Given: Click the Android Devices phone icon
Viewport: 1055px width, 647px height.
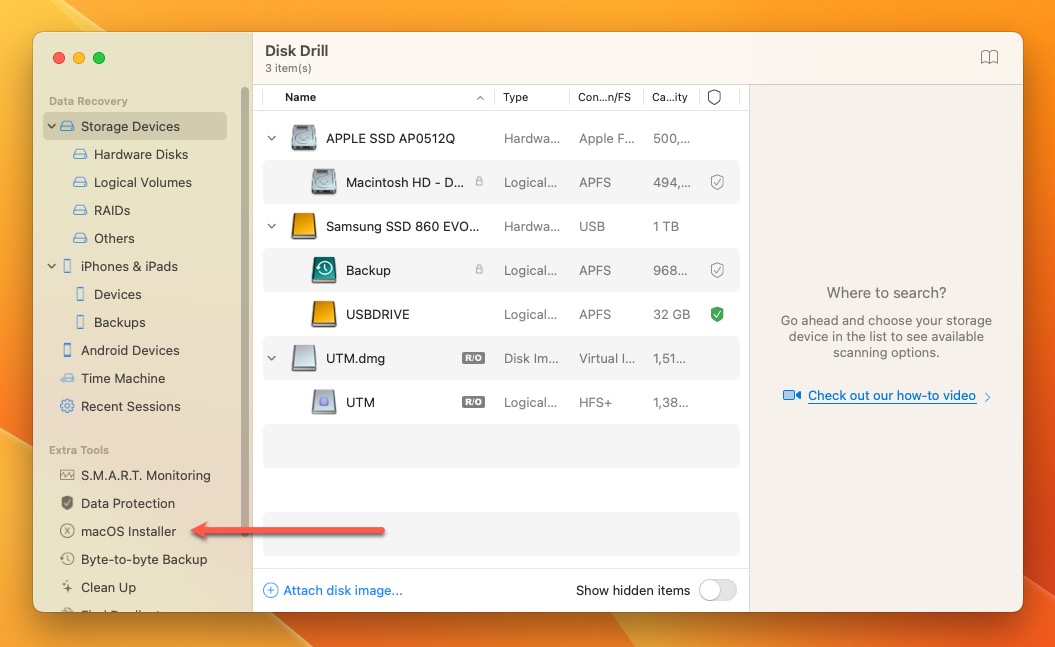Looking at the screenshot, I should click(x=67, y=350).
